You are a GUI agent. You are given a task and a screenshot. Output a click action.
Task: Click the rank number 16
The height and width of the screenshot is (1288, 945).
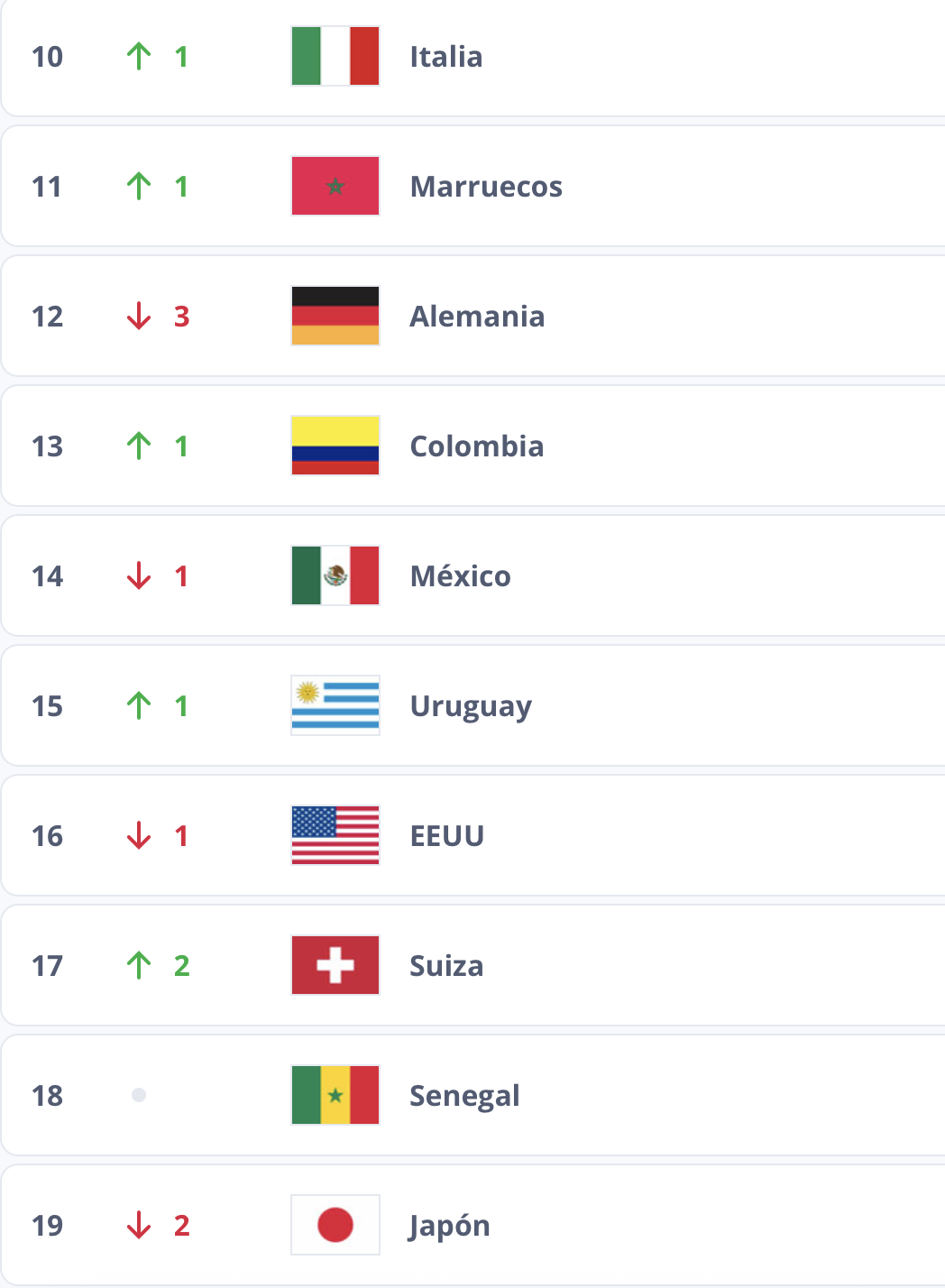pos(48,836)
